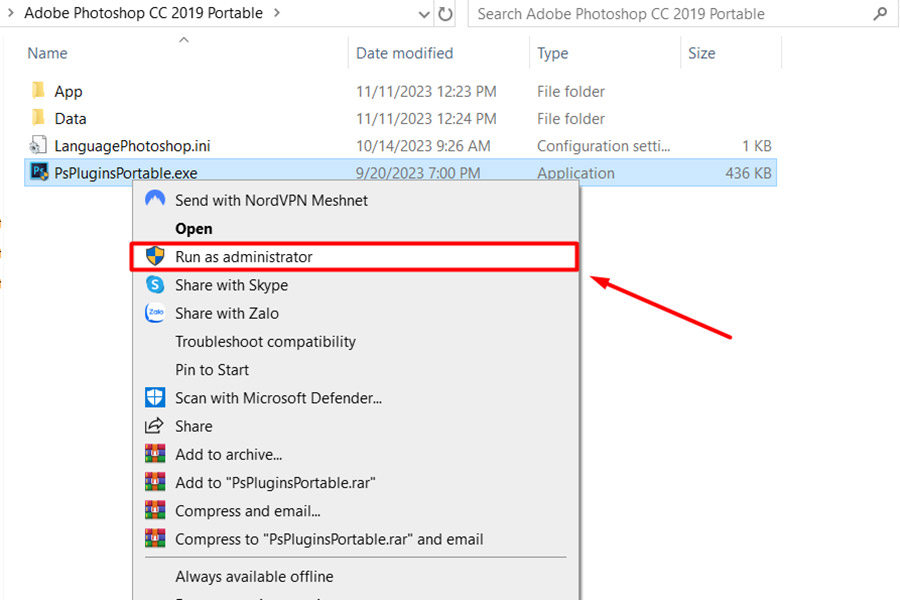Click the administrator shield icon
This screenshot has width=900, height=600.
pyautogui.click(x=155, y=256)
